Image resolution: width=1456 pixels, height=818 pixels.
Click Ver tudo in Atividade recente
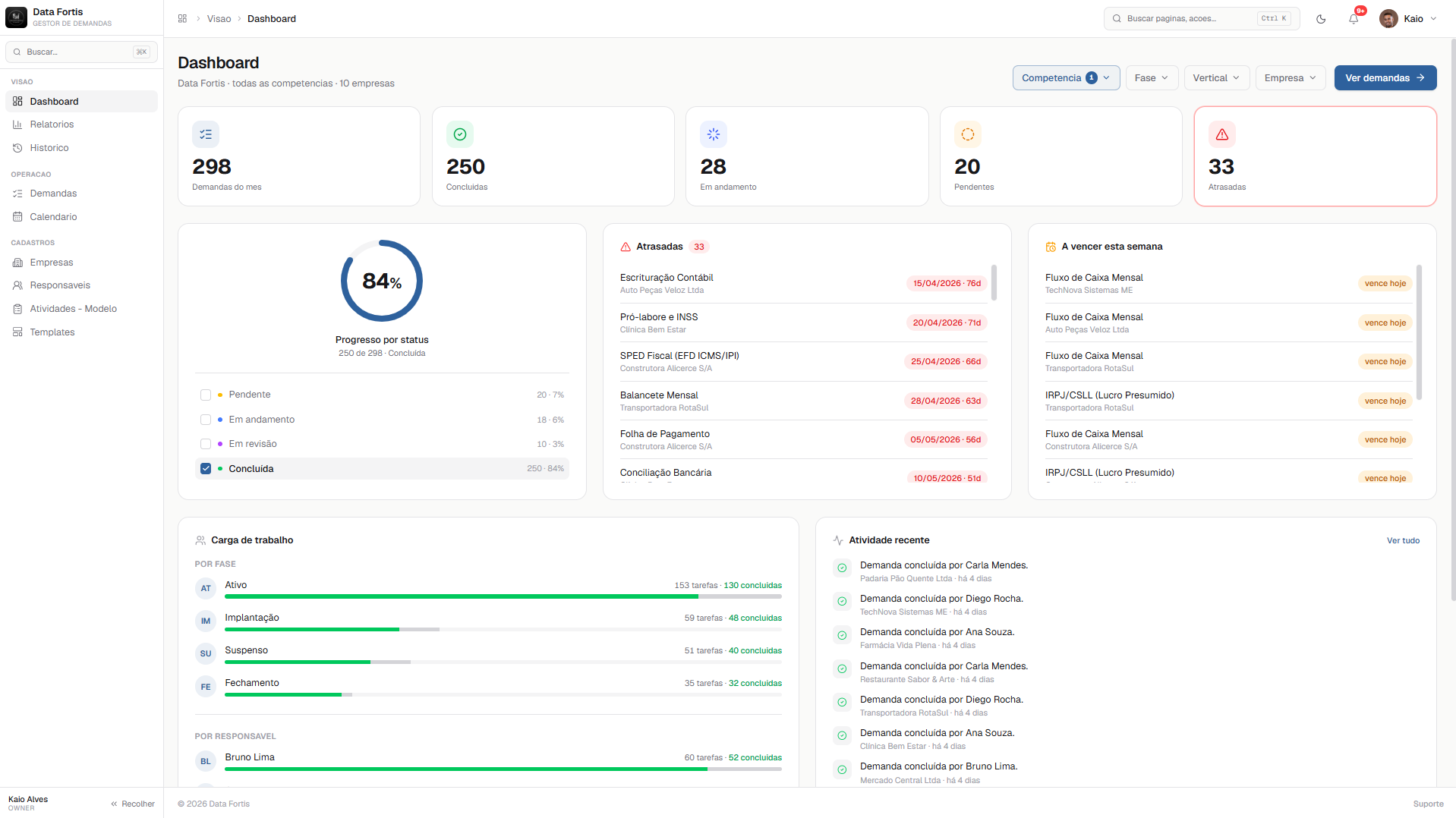[x=1403, y=541]
